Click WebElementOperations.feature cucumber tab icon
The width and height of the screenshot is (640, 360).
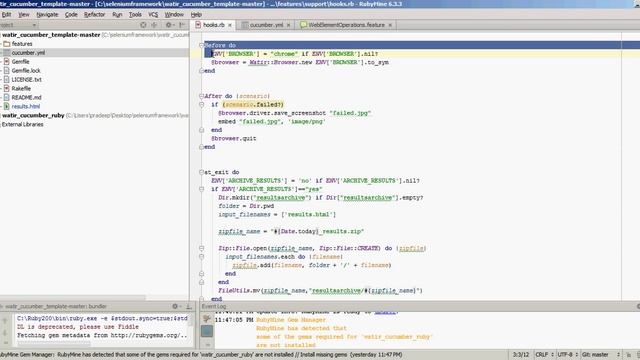[x=303, y=25]
